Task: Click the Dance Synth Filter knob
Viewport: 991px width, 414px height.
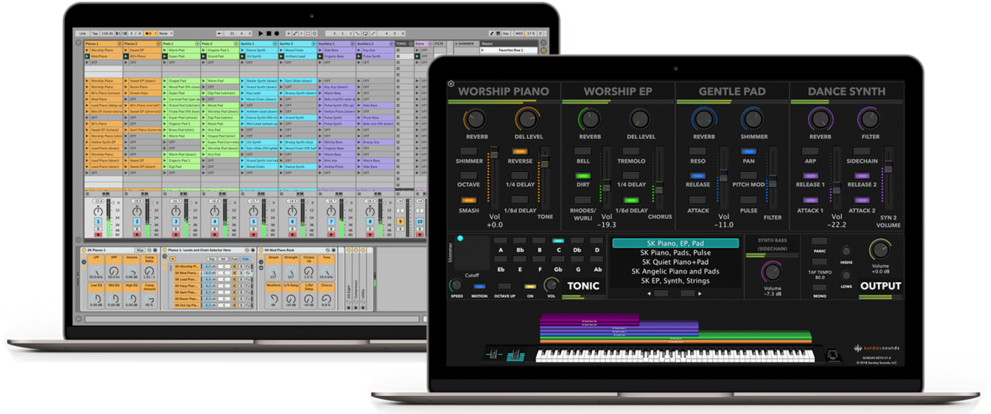Action: coord(868,120)
